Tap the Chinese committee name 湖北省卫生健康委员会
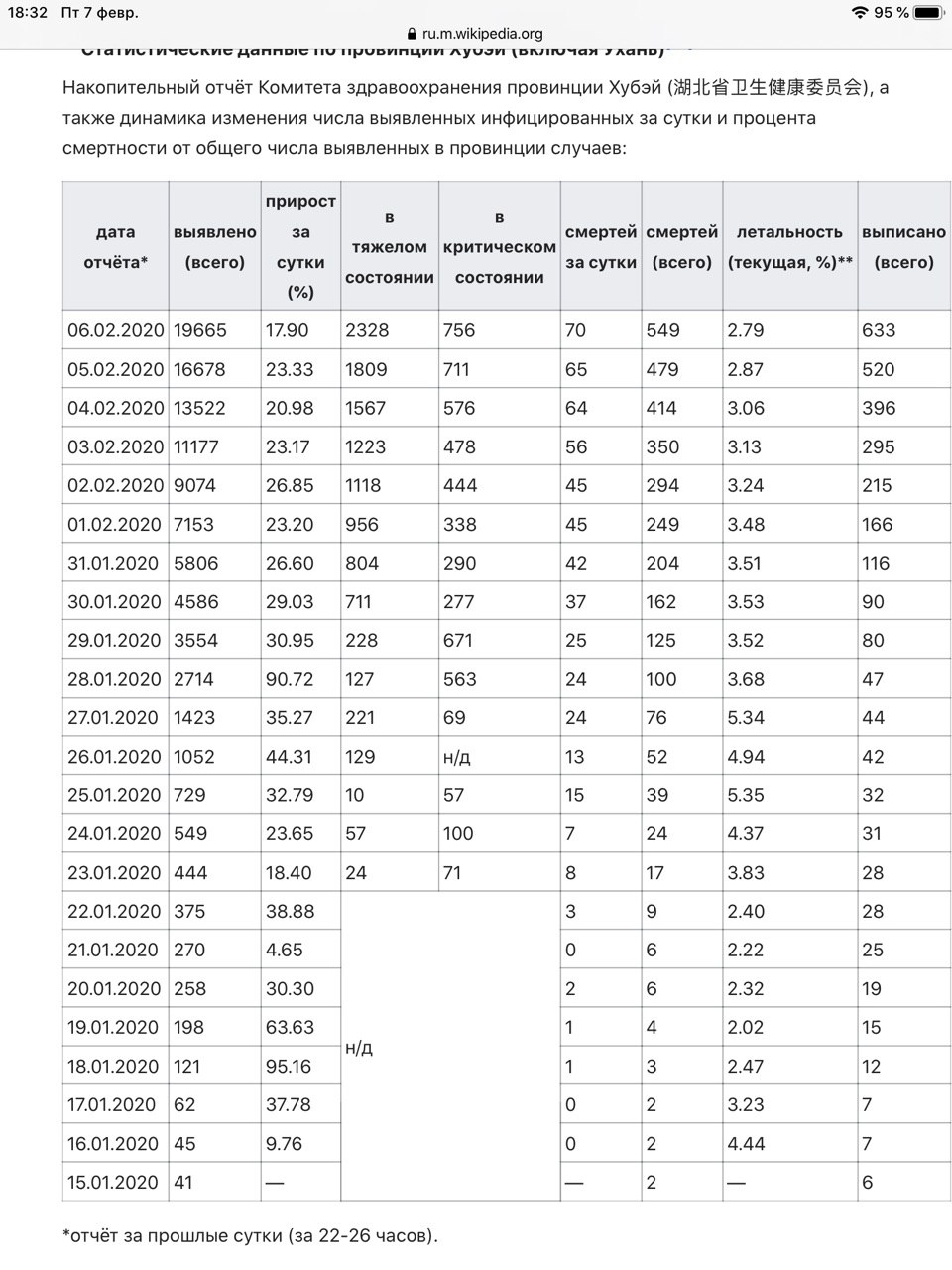The width and height of the screenshot is (952, 1270). coord(769,87)
